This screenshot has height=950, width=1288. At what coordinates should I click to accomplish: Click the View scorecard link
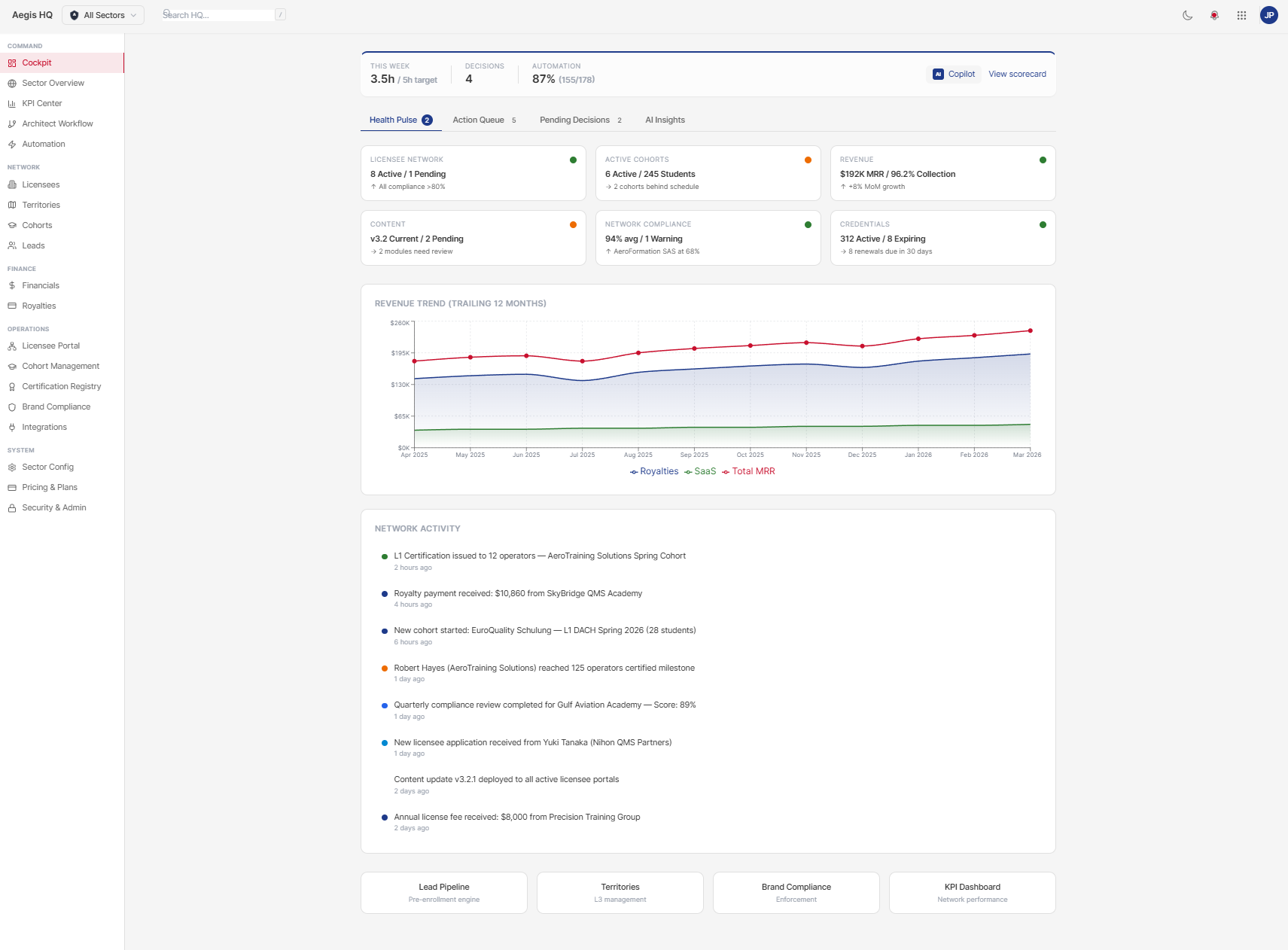point(1017,75)
